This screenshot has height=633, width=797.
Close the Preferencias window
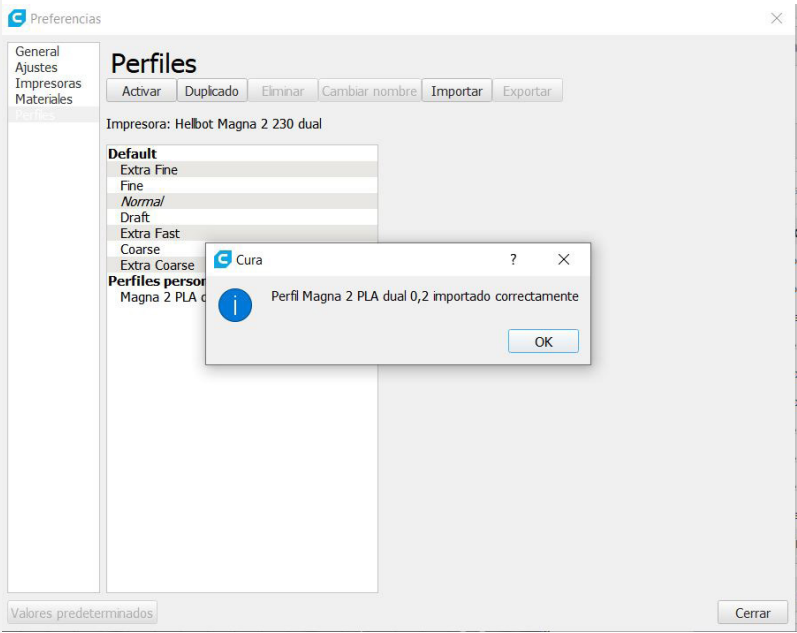point(776,18)
